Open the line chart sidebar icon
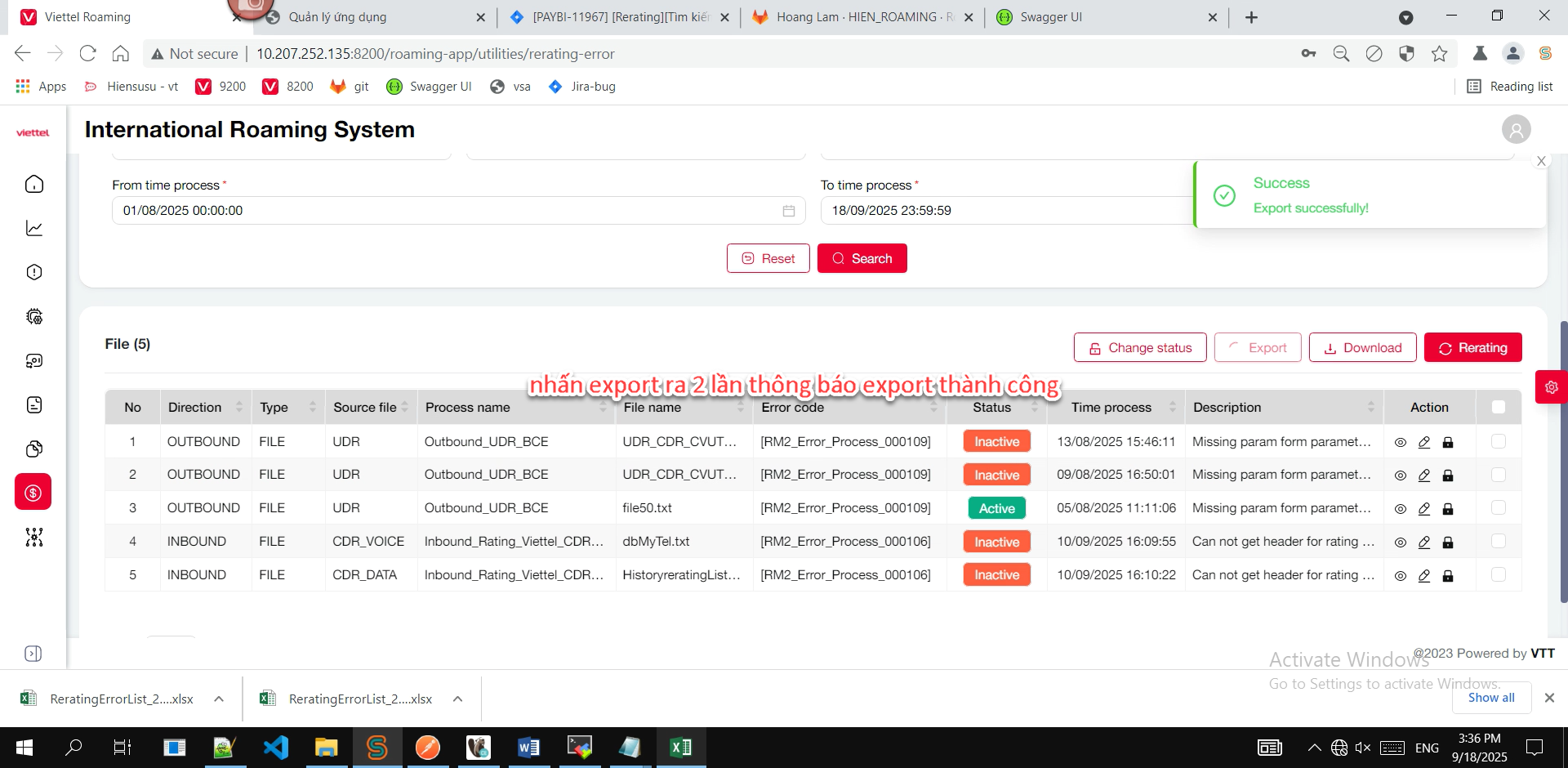Viewport: 1568px width, 768px height. point(34,228)
